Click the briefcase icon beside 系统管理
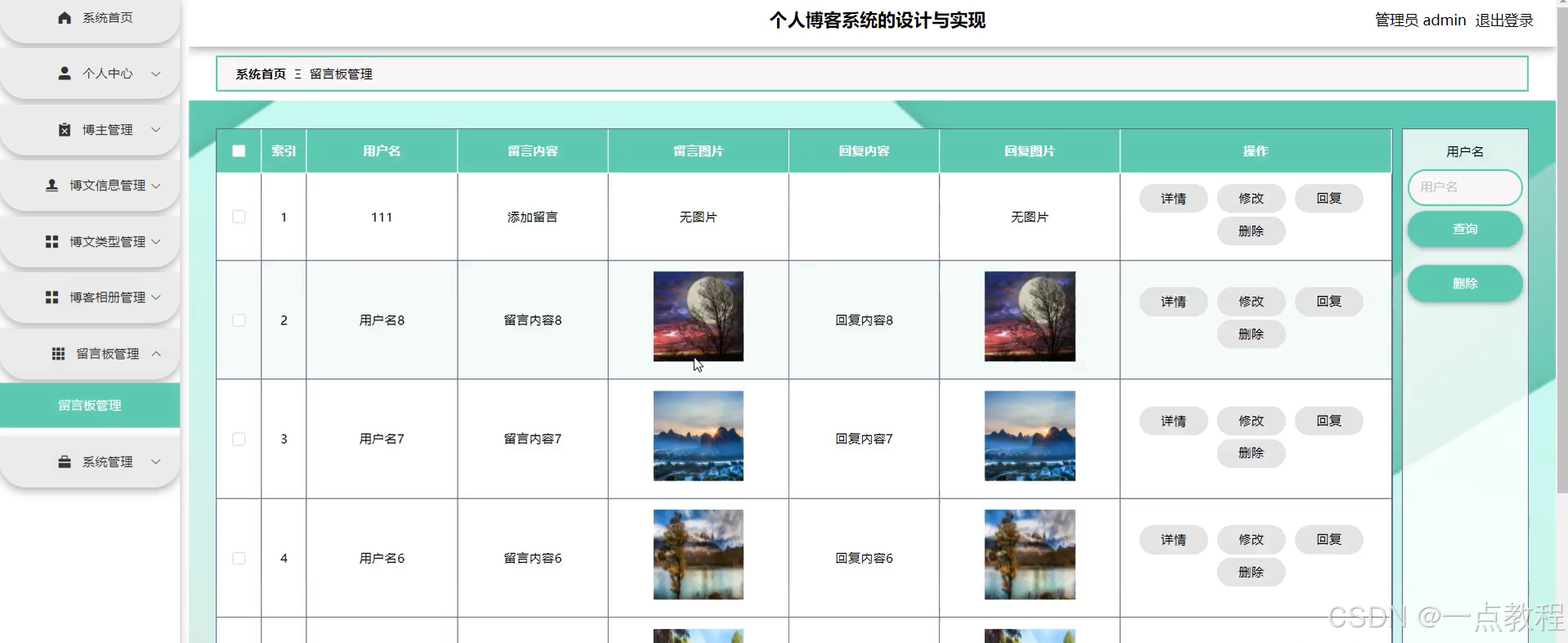 point(65,462)
